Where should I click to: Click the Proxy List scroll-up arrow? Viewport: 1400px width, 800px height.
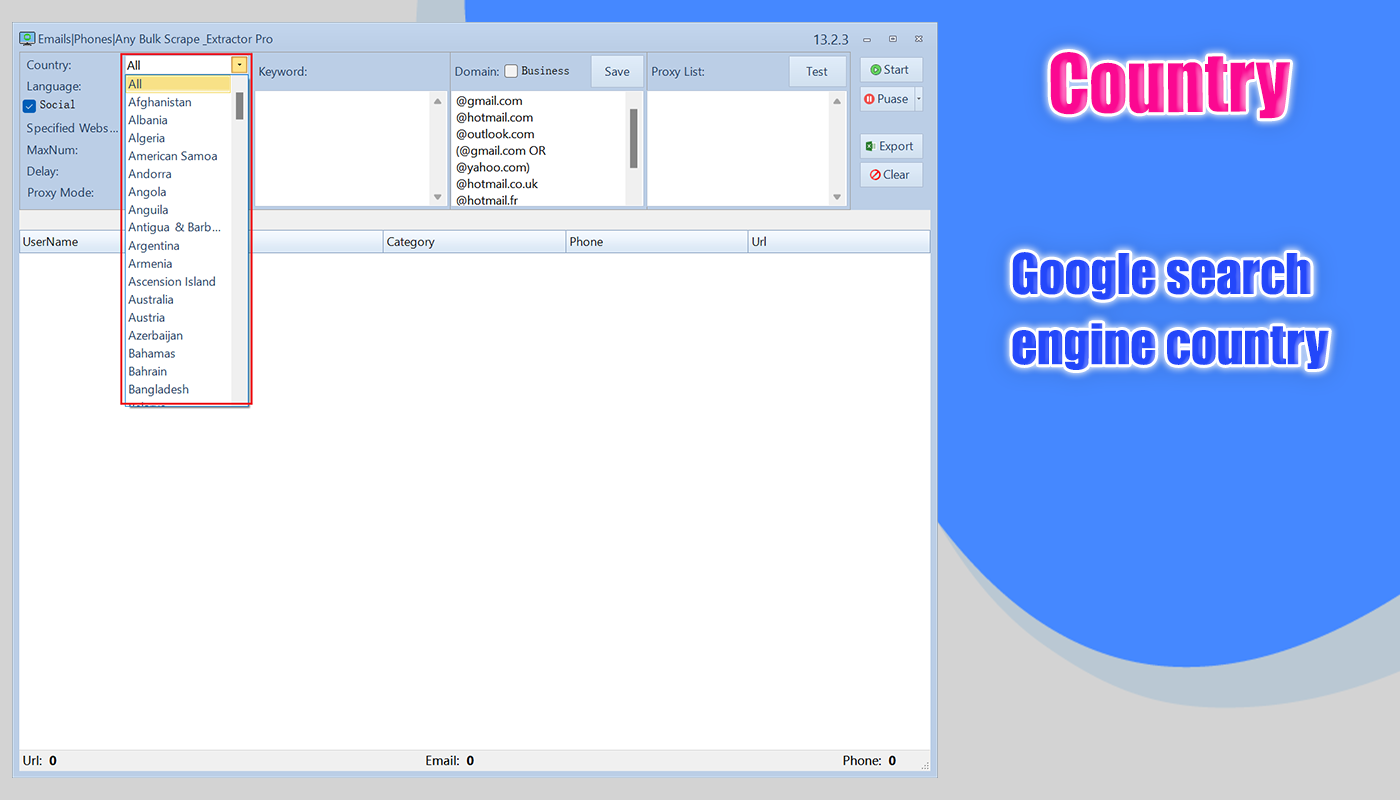click(x=837, y=101)
